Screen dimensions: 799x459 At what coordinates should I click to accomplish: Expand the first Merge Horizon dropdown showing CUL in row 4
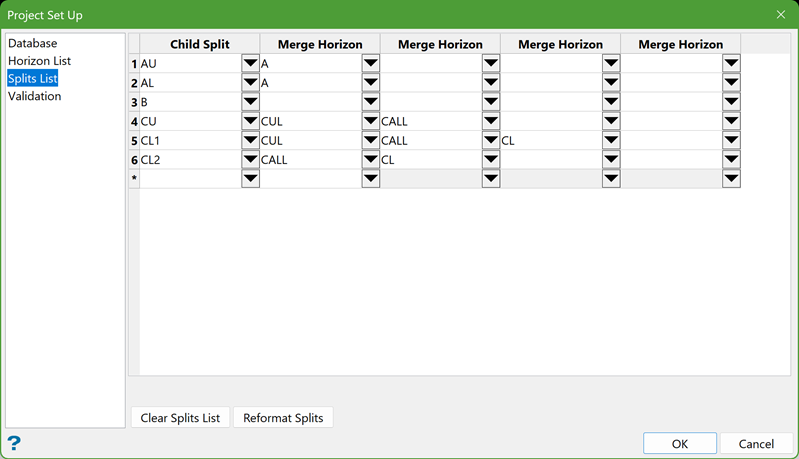click(370, 121)
